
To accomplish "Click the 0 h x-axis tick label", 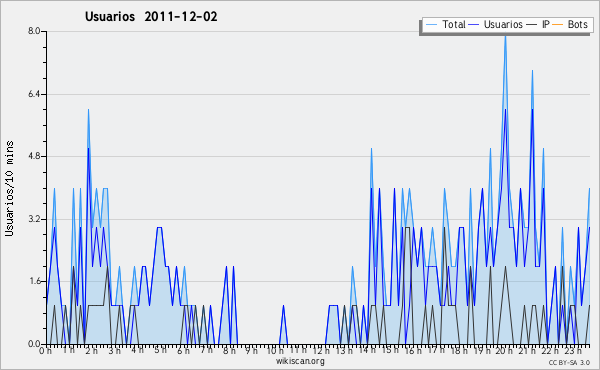I will (x=46, y=351).
